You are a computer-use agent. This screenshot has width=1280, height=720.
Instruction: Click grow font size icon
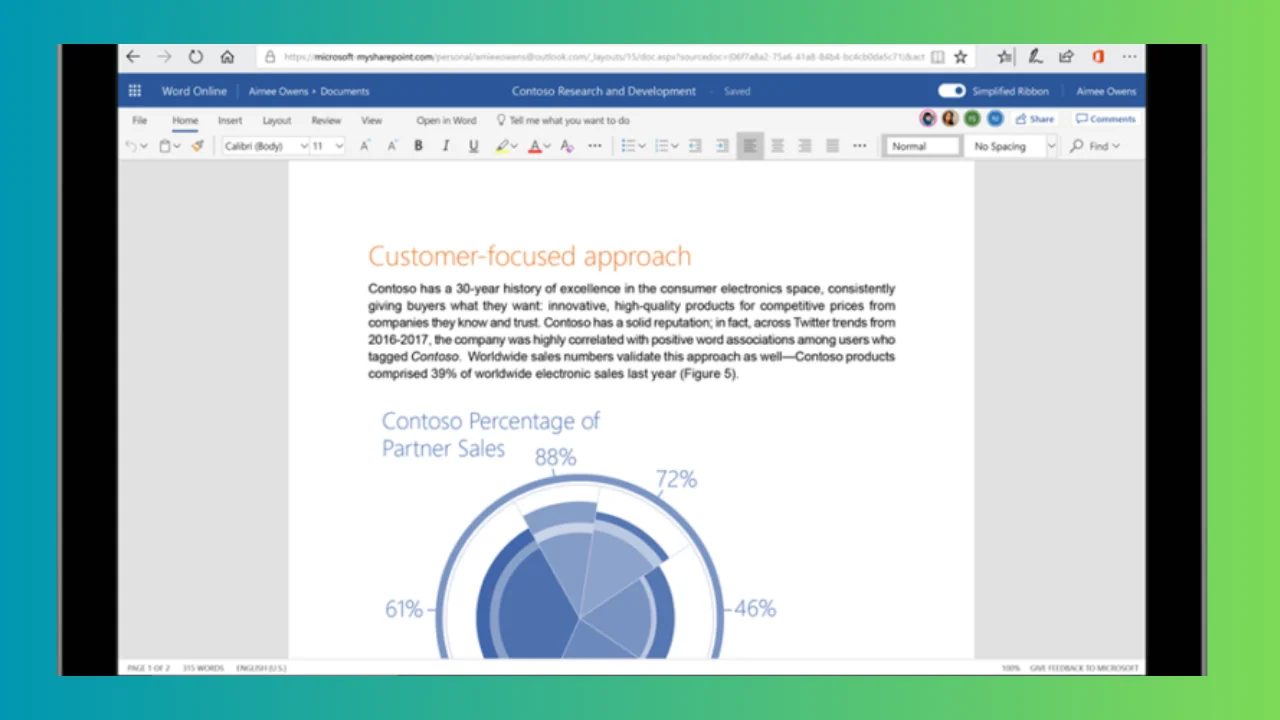tap(365, 146)
